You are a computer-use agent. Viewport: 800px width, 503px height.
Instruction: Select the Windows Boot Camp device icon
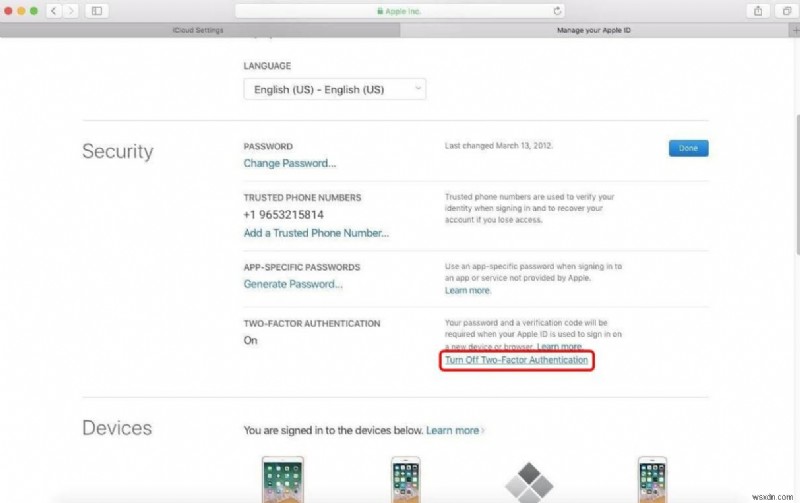point(529,482)
